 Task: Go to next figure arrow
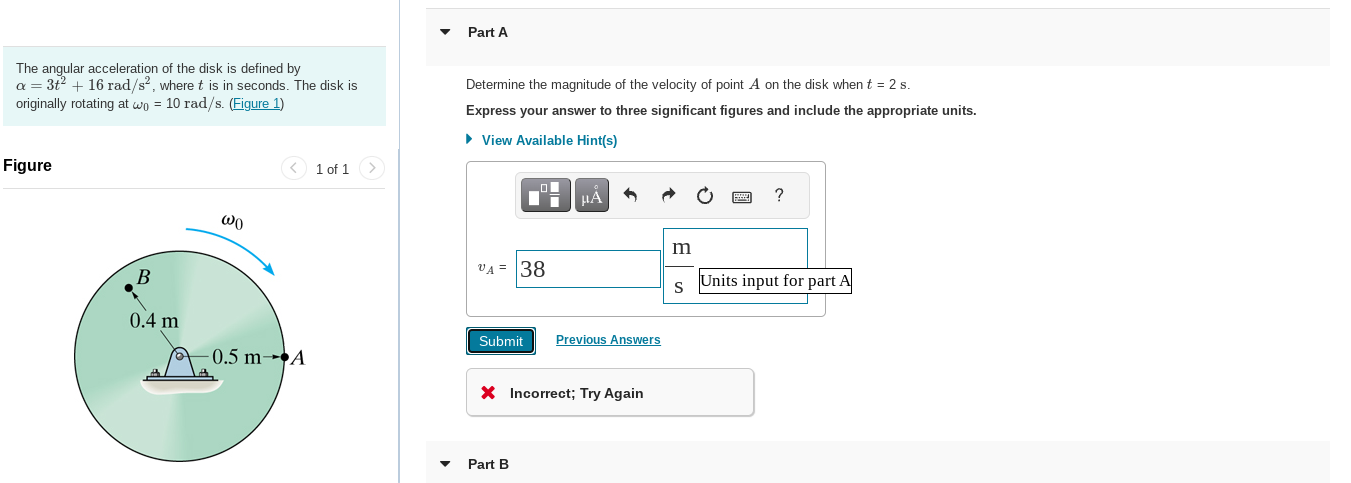click(371, 168)
